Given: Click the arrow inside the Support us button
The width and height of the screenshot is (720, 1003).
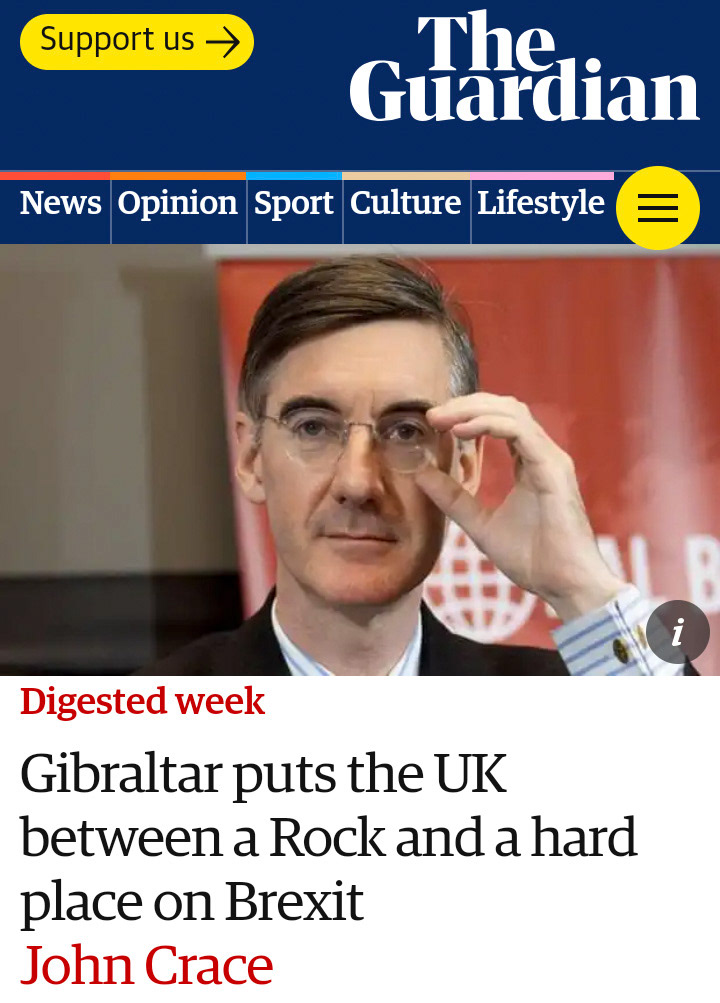Looking at the screenshot, I should pos(223,42).
